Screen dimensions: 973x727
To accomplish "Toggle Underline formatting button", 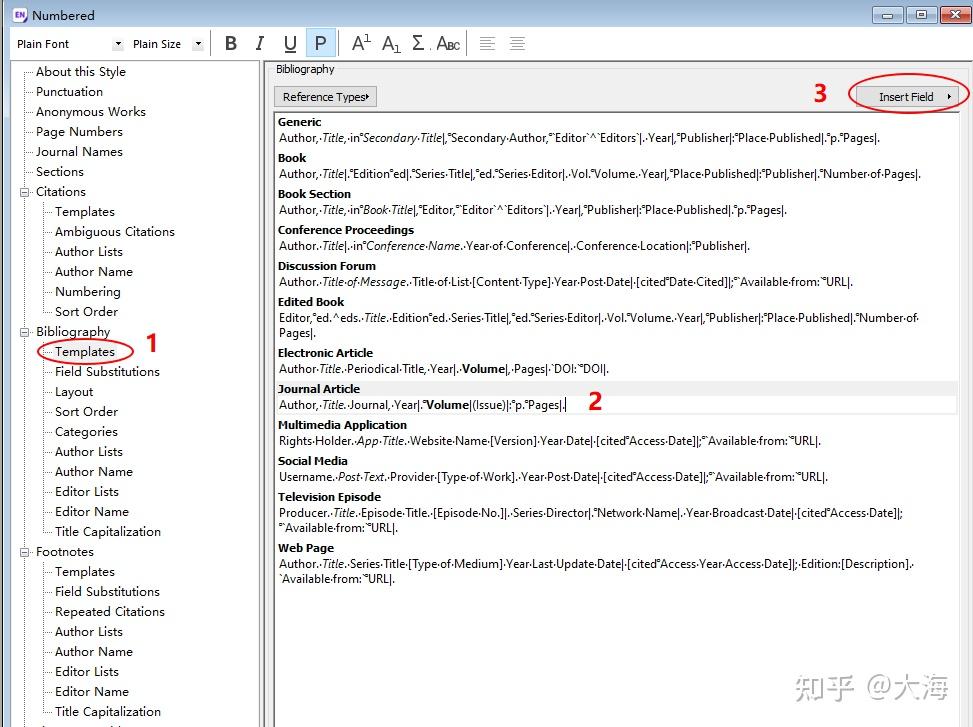I will click(290, 43).
